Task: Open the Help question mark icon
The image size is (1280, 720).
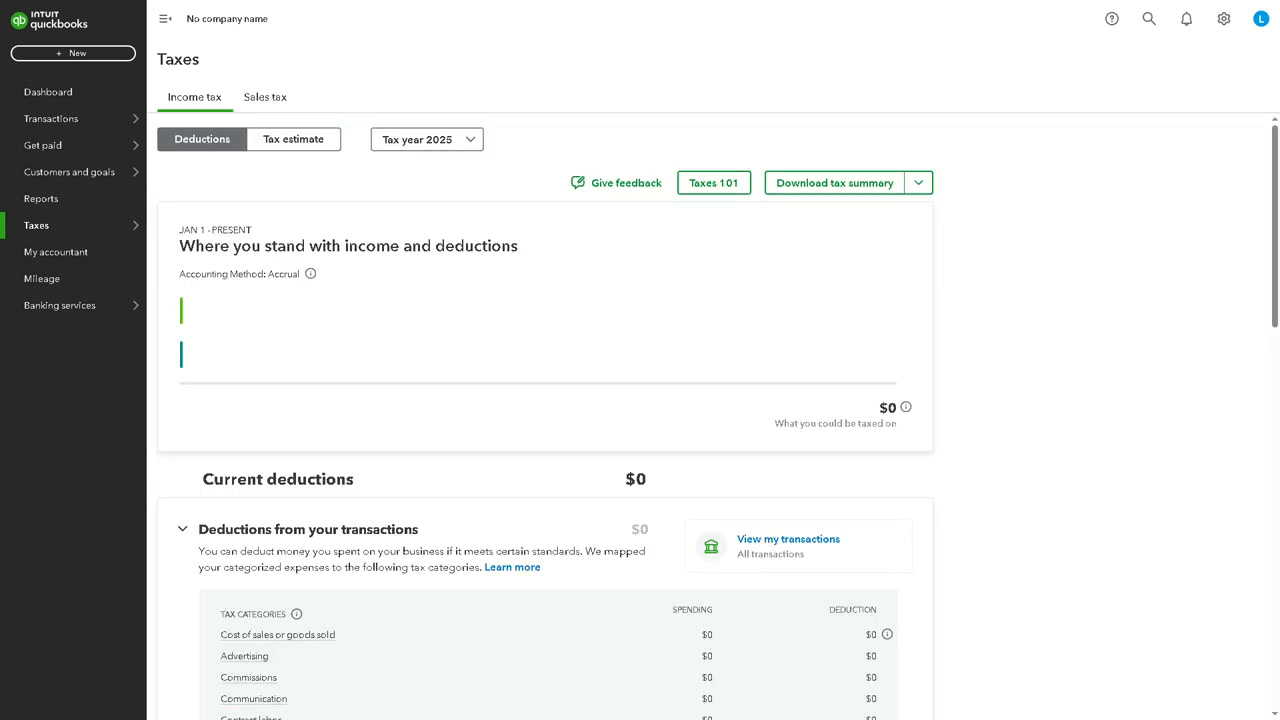Action: pos(1112,19)
